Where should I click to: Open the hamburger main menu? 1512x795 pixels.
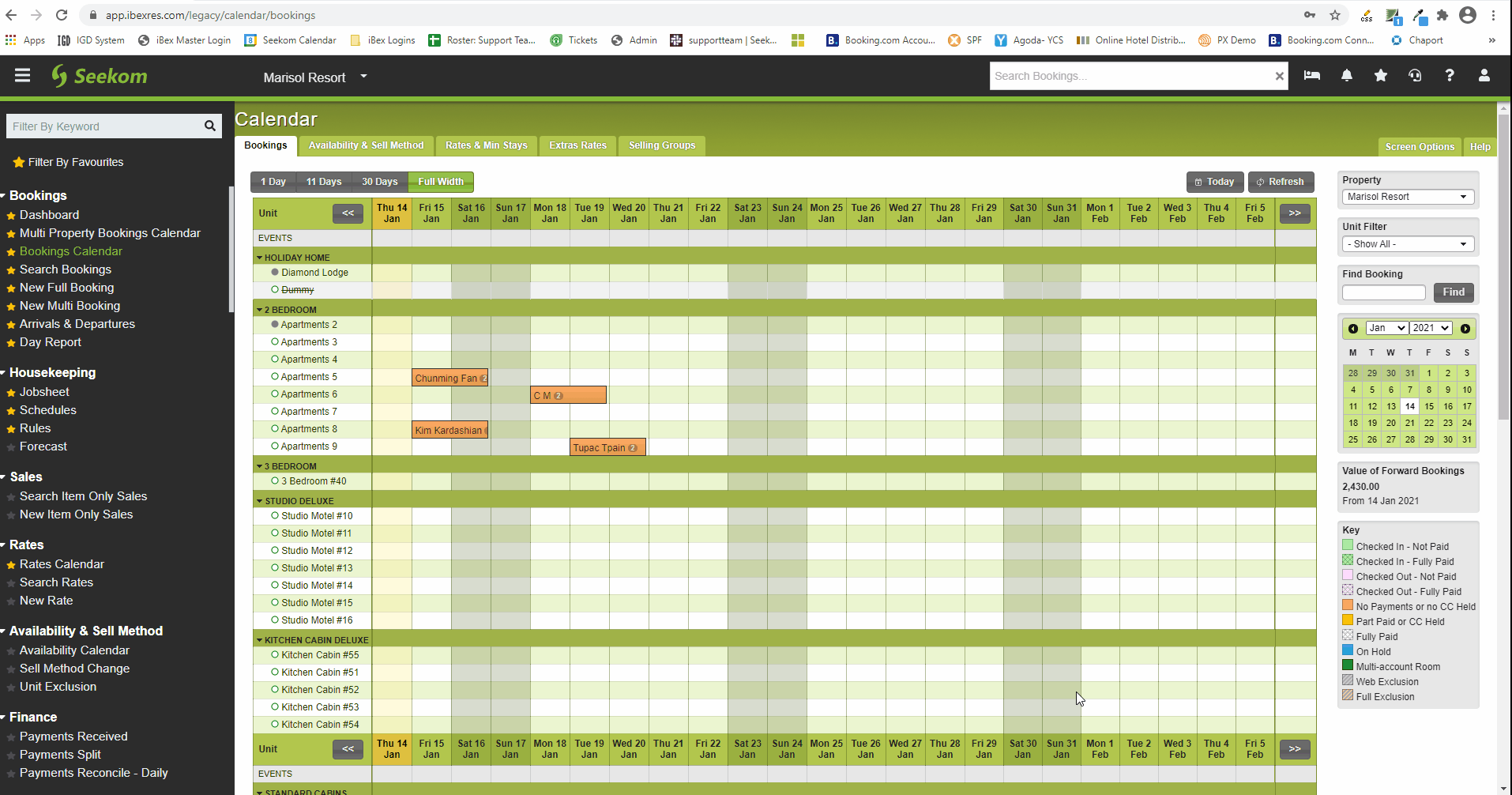pos(22,75)
